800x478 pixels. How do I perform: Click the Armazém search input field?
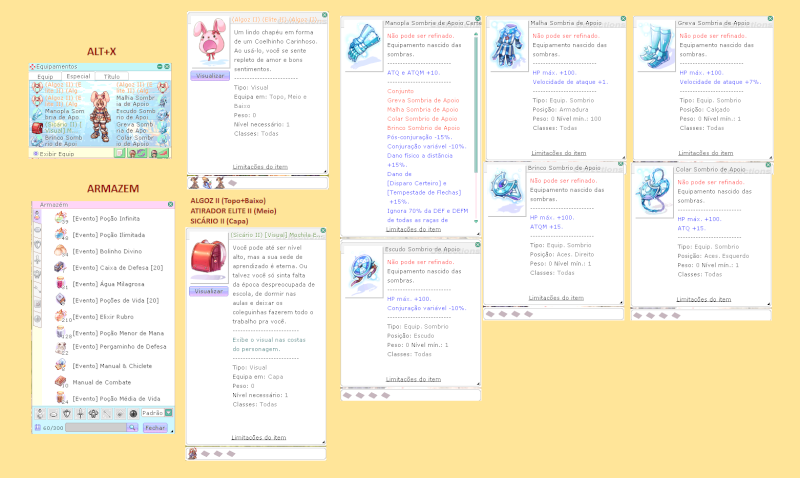pyautogui.click(x=96, y=427)
